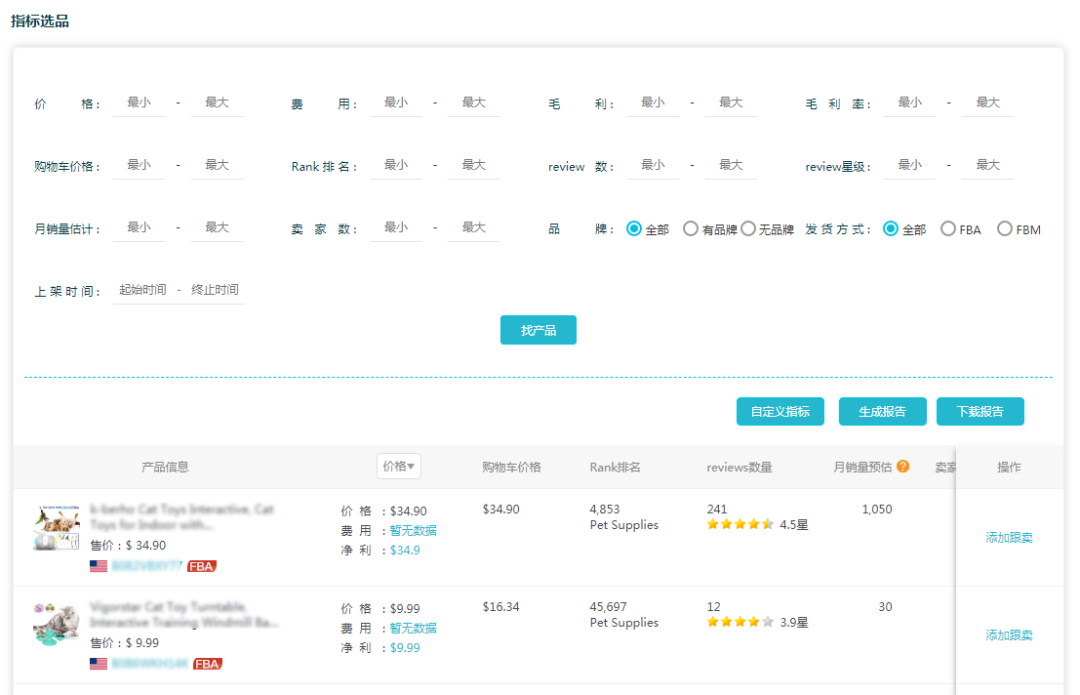
Task: Focus the 卖家数 maximum input
Action: click(x=474, y=228)
